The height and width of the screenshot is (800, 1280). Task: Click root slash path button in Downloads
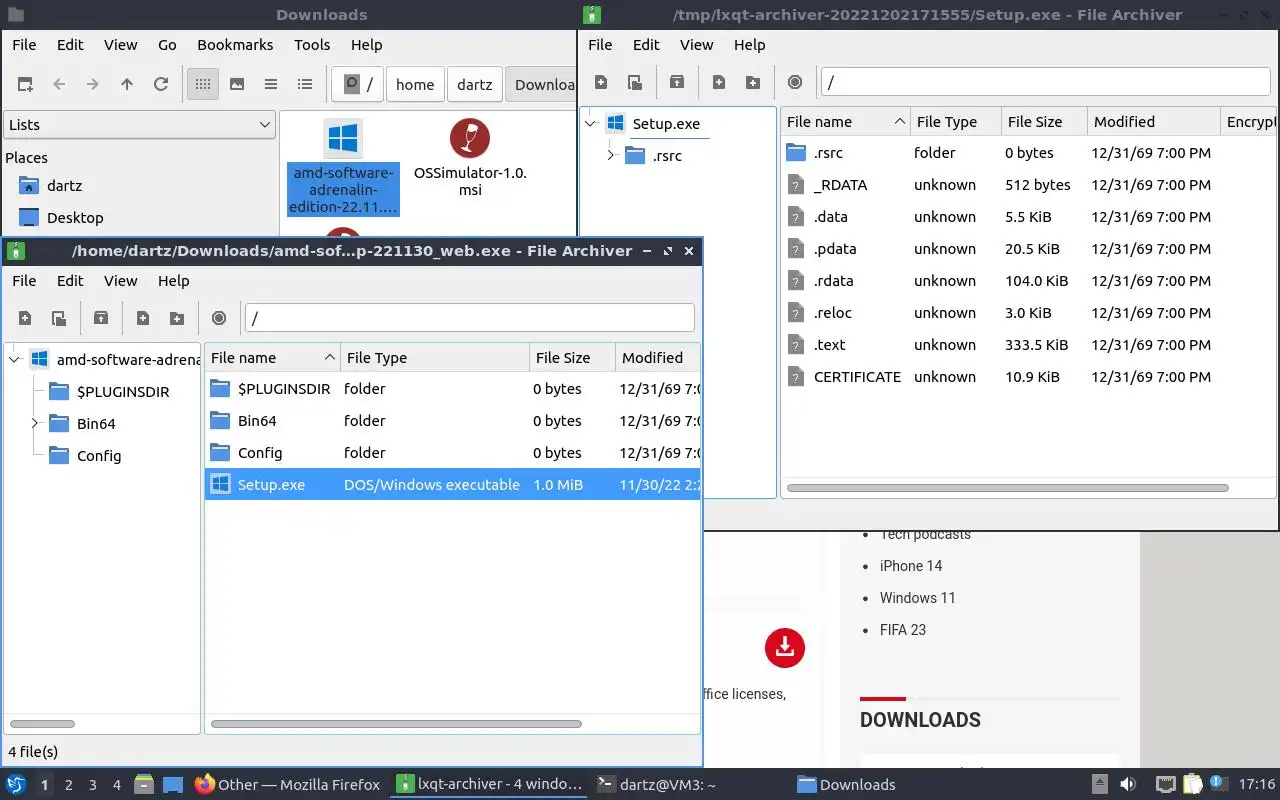[x=359, y=85]
